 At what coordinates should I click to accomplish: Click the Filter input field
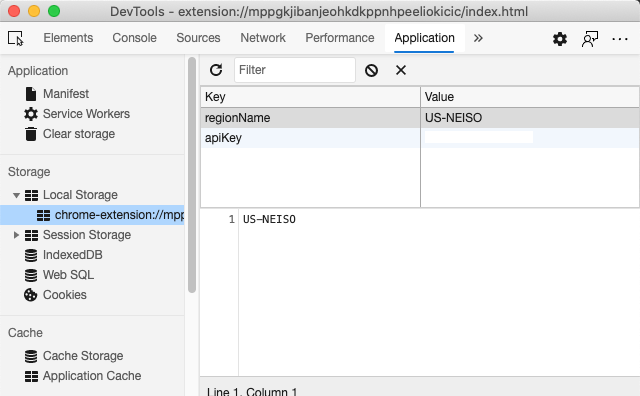click(x=295, y=70)
